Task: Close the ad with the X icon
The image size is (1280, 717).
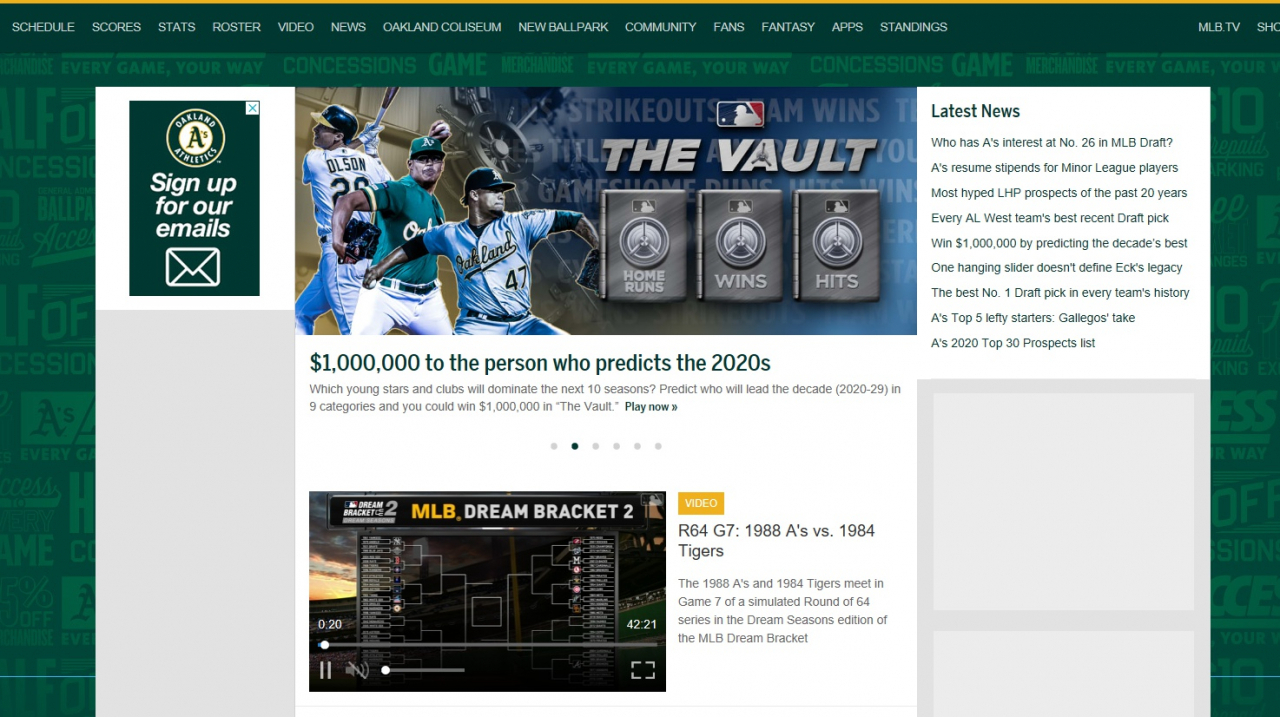Action: tap(253, 107)
